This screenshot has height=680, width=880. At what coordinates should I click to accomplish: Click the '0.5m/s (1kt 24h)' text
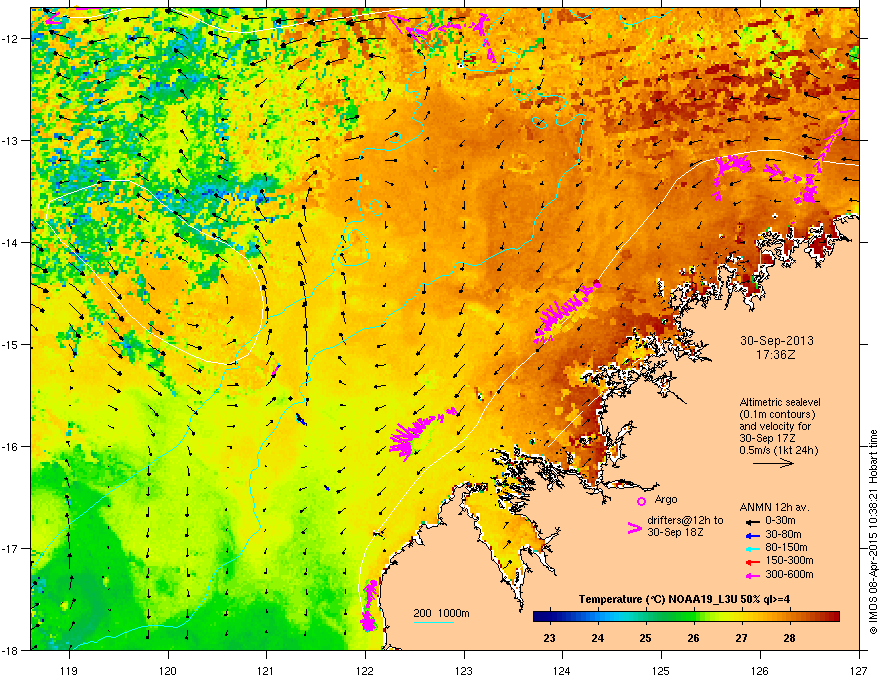pos(778,450)
